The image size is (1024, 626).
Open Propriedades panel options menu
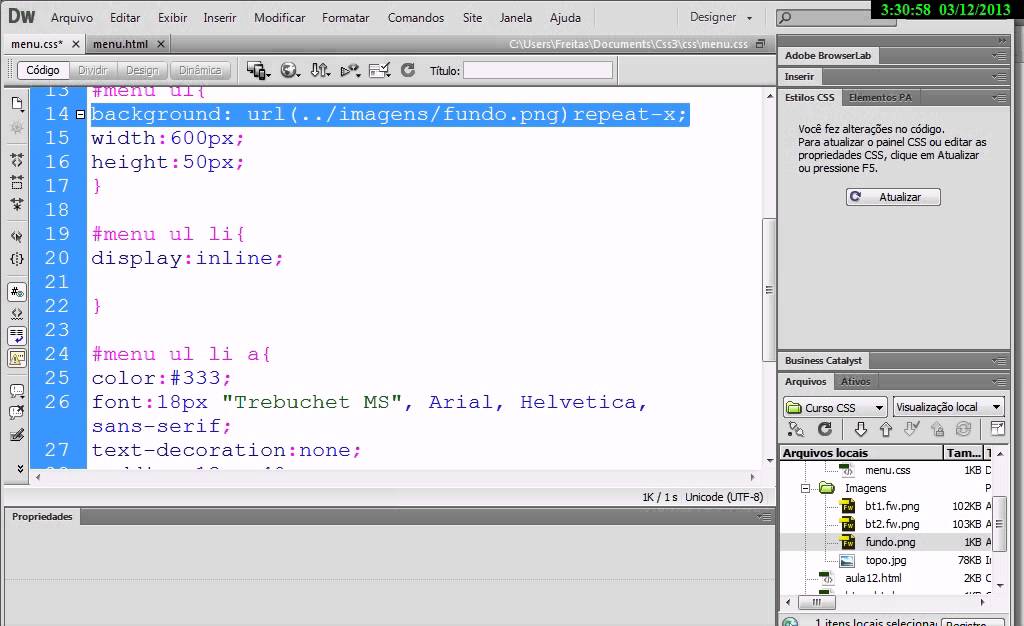(x=764, y=517)
